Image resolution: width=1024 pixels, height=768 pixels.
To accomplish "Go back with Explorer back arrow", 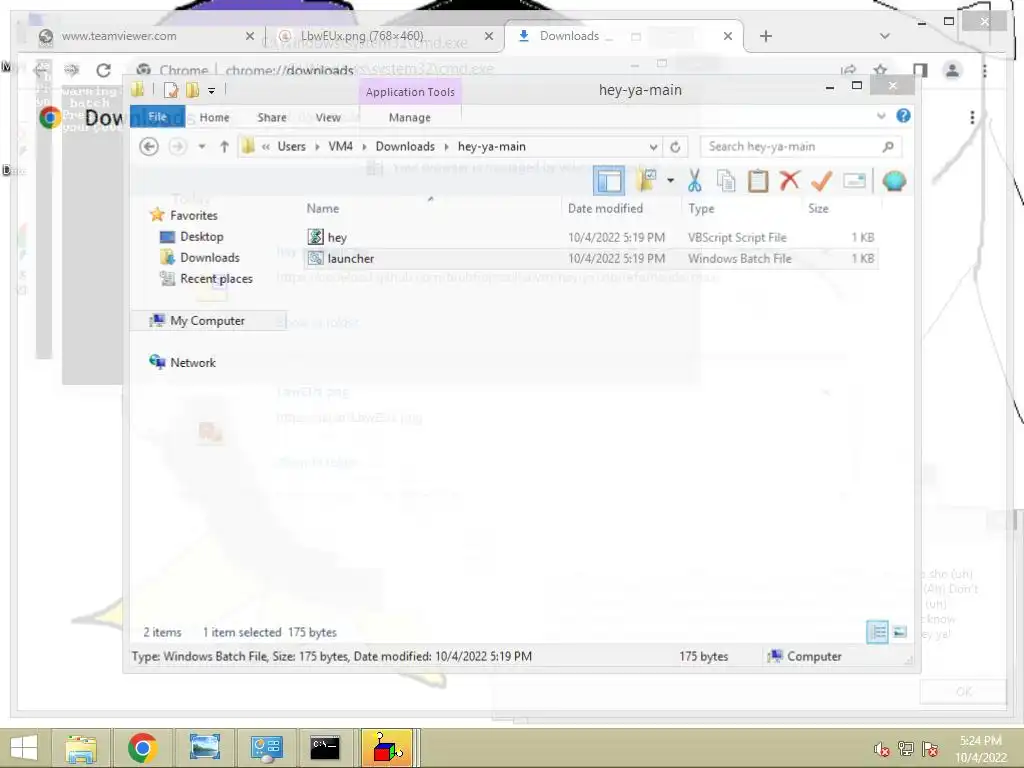I will point(149,146).
